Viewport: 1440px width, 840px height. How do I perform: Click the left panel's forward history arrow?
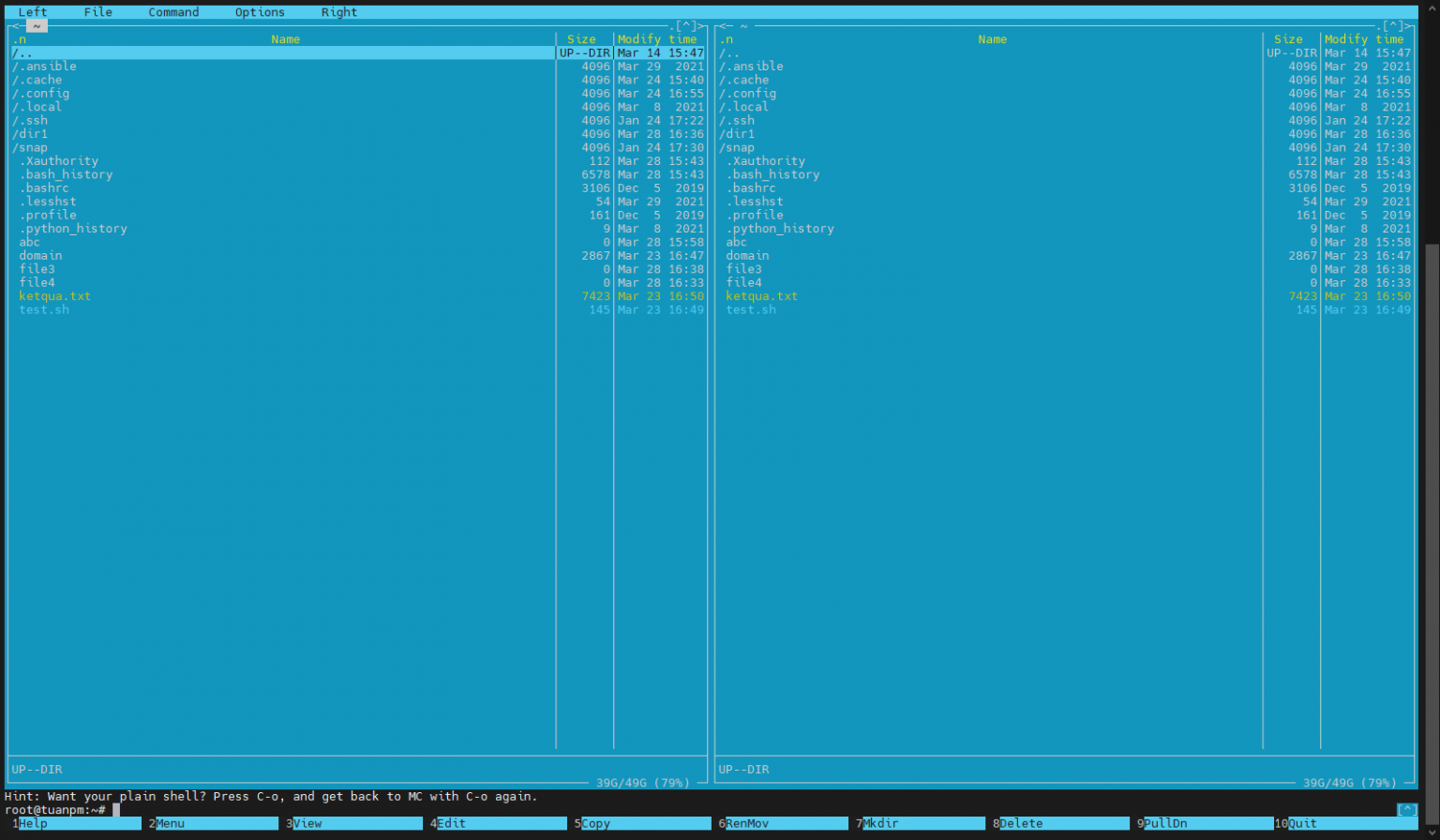[703, 26]
